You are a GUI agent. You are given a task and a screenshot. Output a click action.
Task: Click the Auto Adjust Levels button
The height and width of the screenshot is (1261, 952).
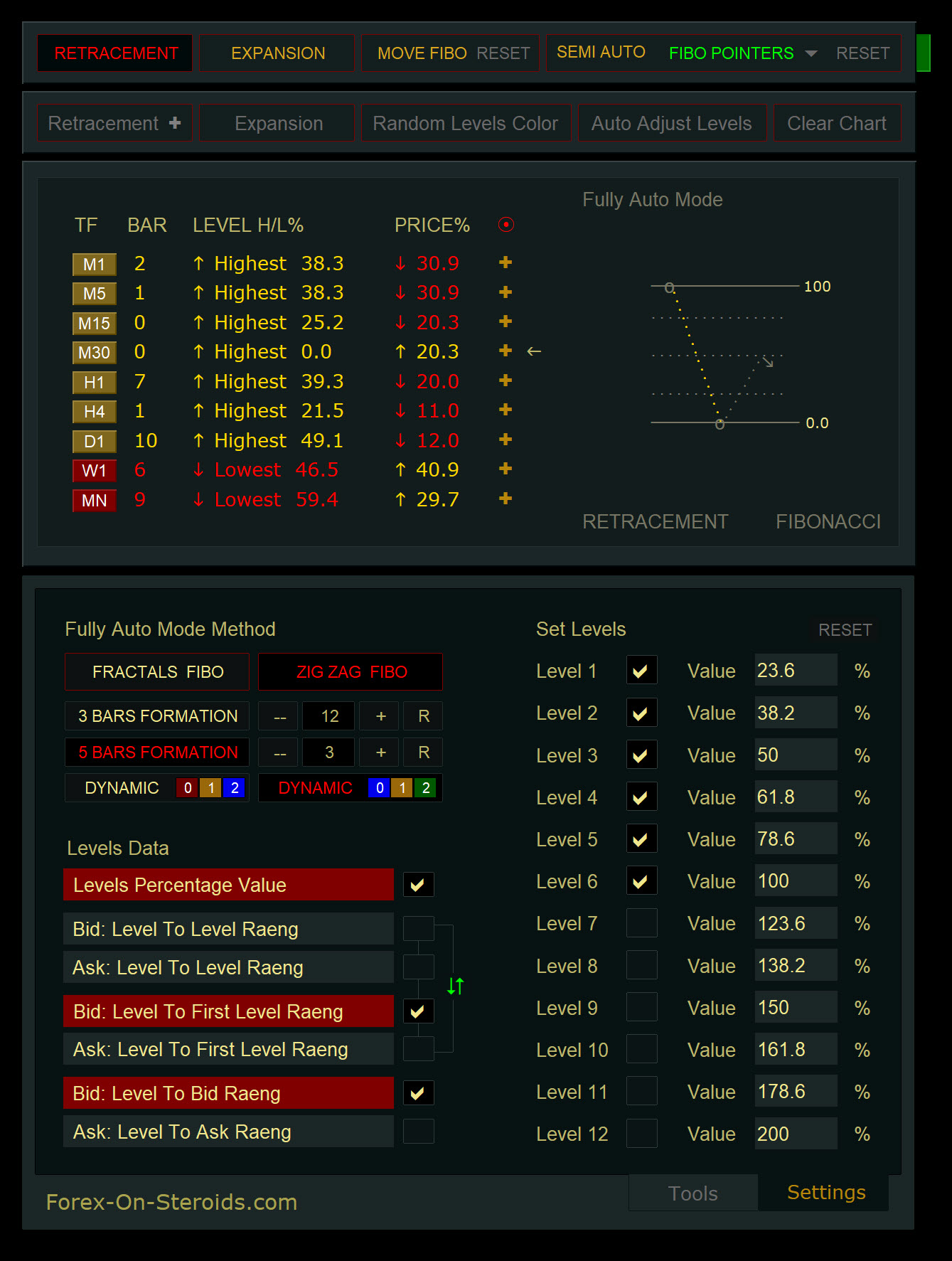(671, 123)
